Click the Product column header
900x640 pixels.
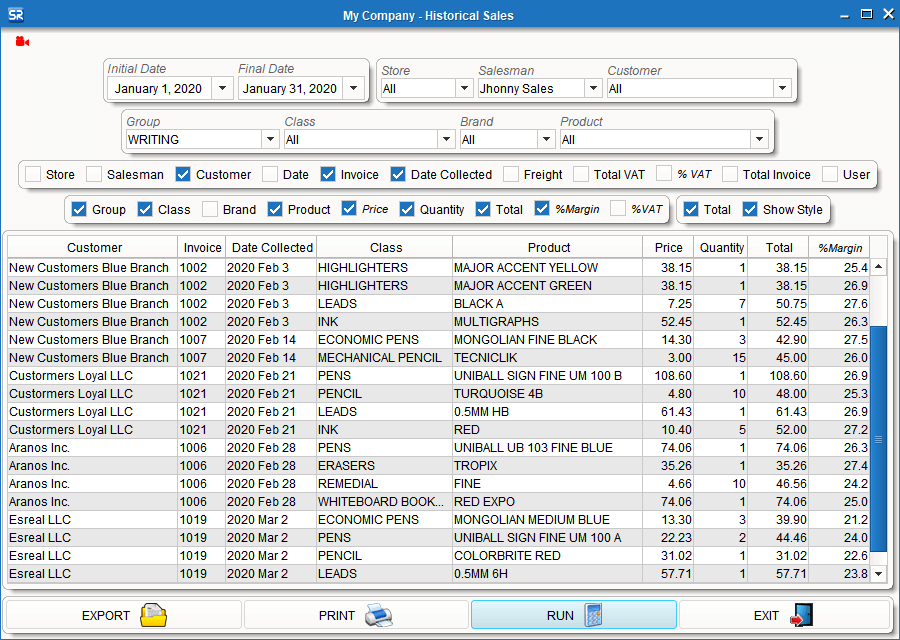tap(548, 247)
